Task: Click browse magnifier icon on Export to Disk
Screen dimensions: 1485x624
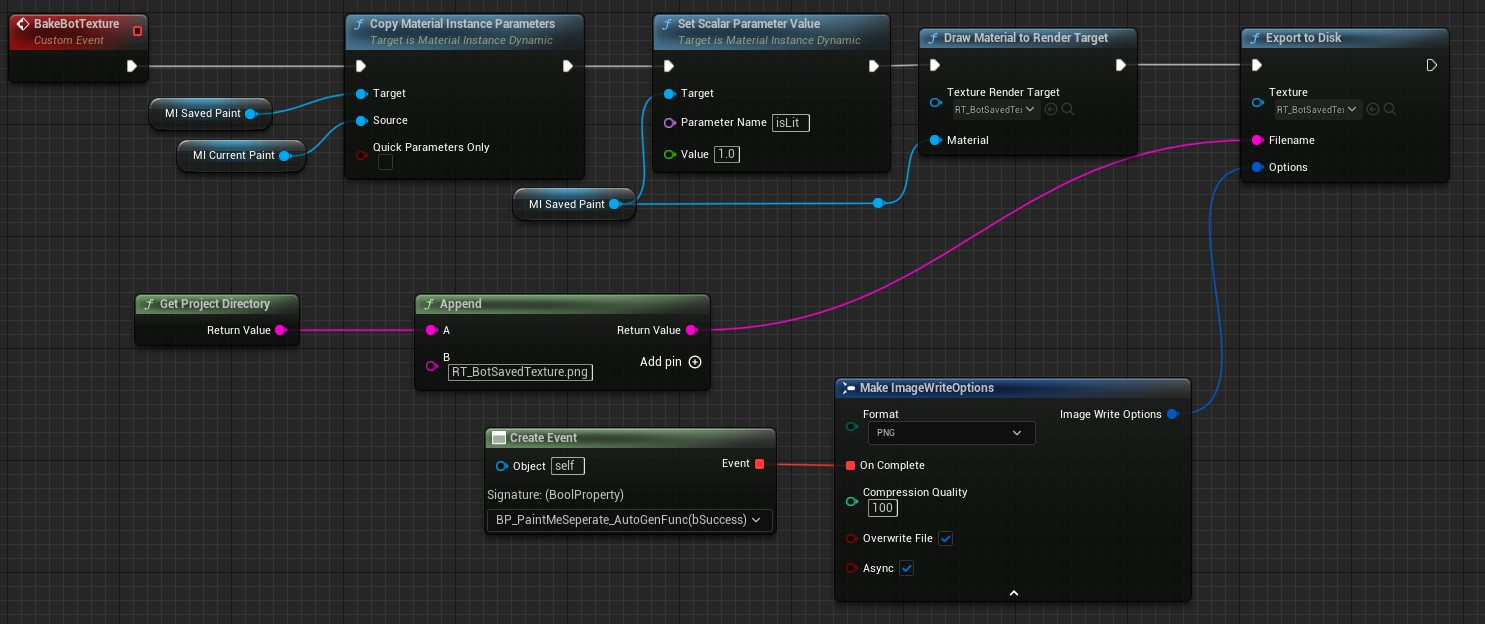Action: (1390, 109)
